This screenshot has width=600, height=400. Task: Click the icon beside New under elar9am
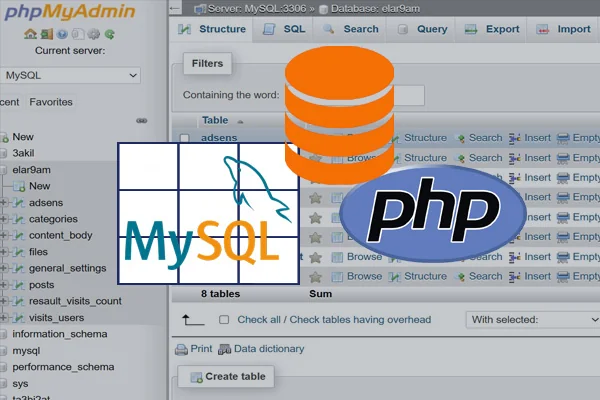19,186
